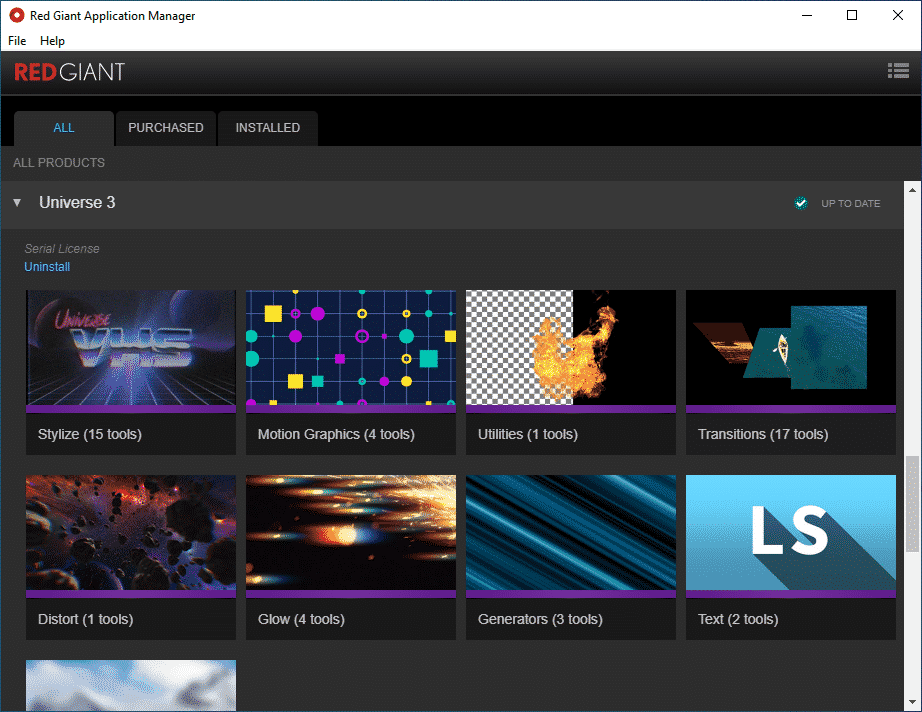Click the vertical scrollbar thumb
This screenshot has height=712, width=922.
(x=912, y=504)
